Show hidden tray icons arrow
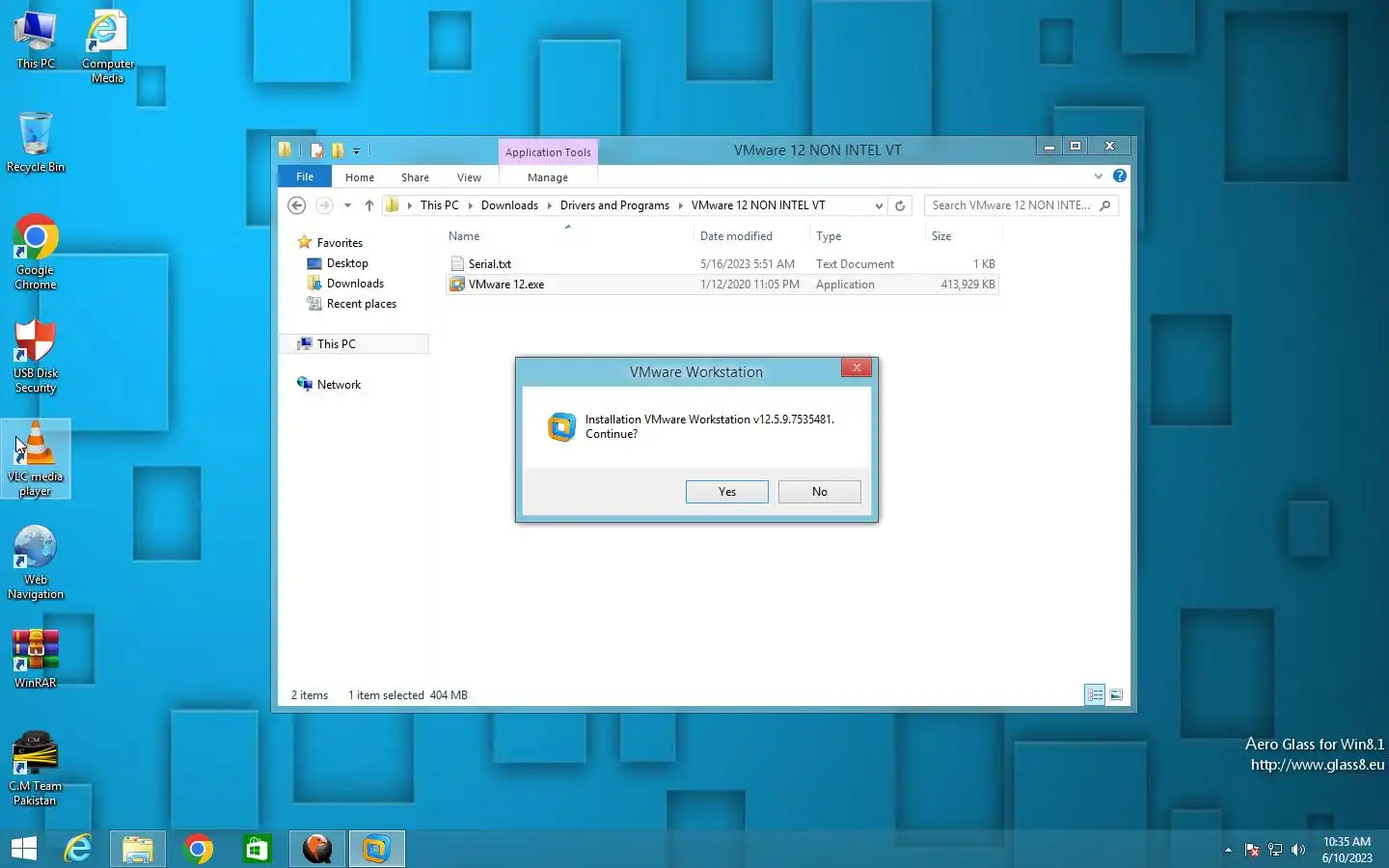The height and width of the screenshot is (868, 1389). (x=1228, y=850)
